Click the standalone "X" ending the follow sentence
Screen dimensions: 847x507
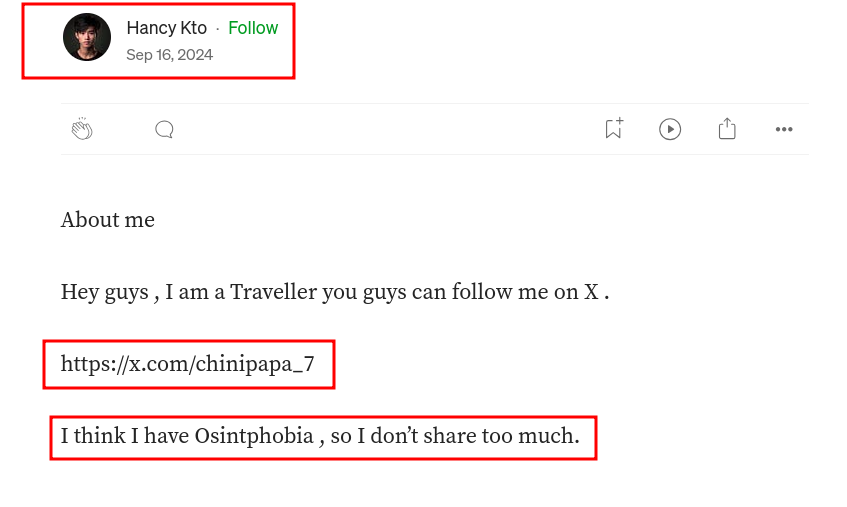coord(591,292)
